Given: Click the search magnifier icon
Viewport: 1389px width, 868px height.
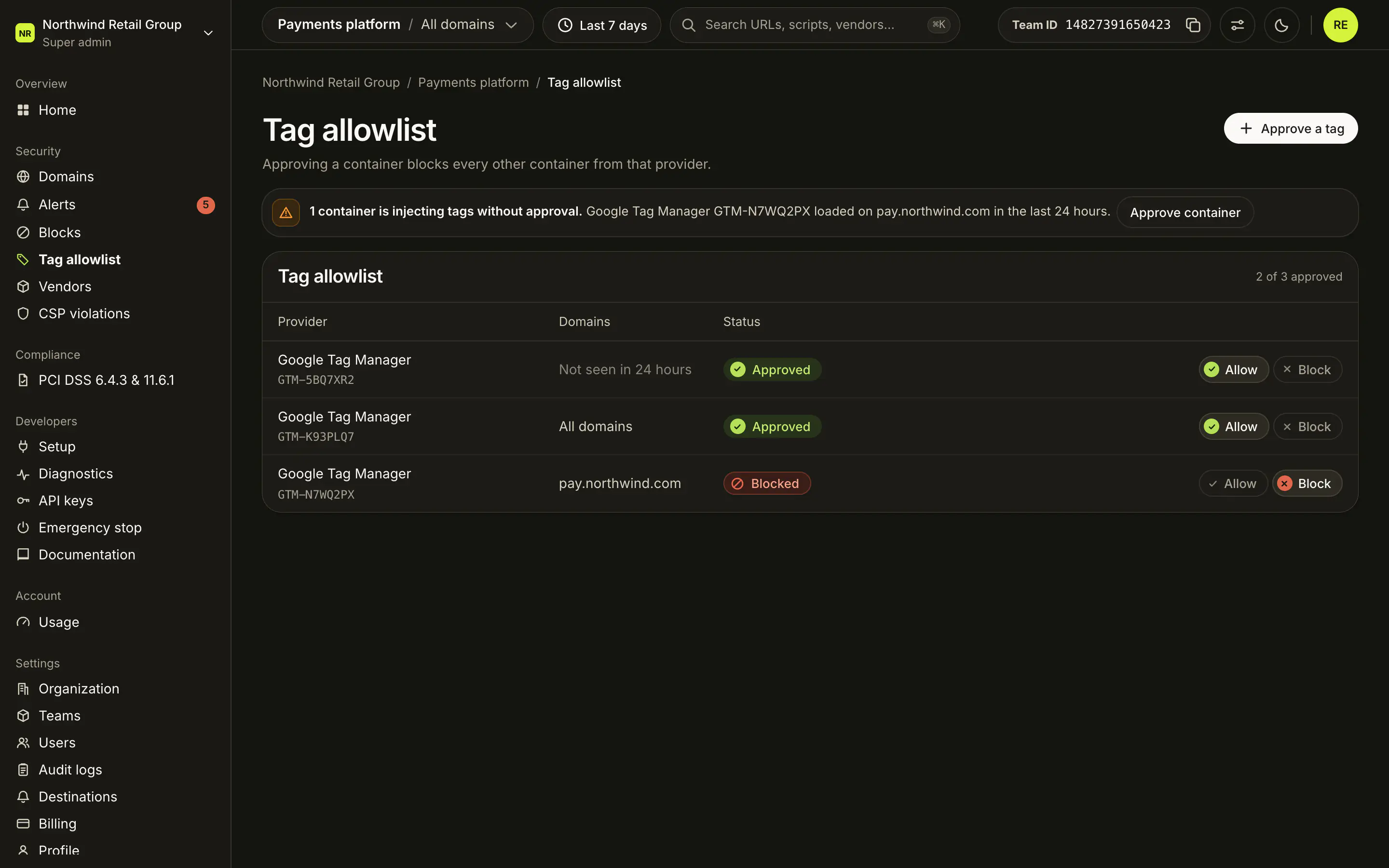Looking at the screenshot, I should tap(688, 25).
